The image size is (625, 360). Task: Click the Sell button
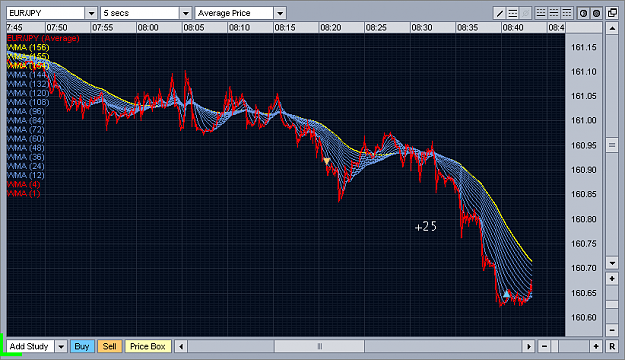[110, 346]
